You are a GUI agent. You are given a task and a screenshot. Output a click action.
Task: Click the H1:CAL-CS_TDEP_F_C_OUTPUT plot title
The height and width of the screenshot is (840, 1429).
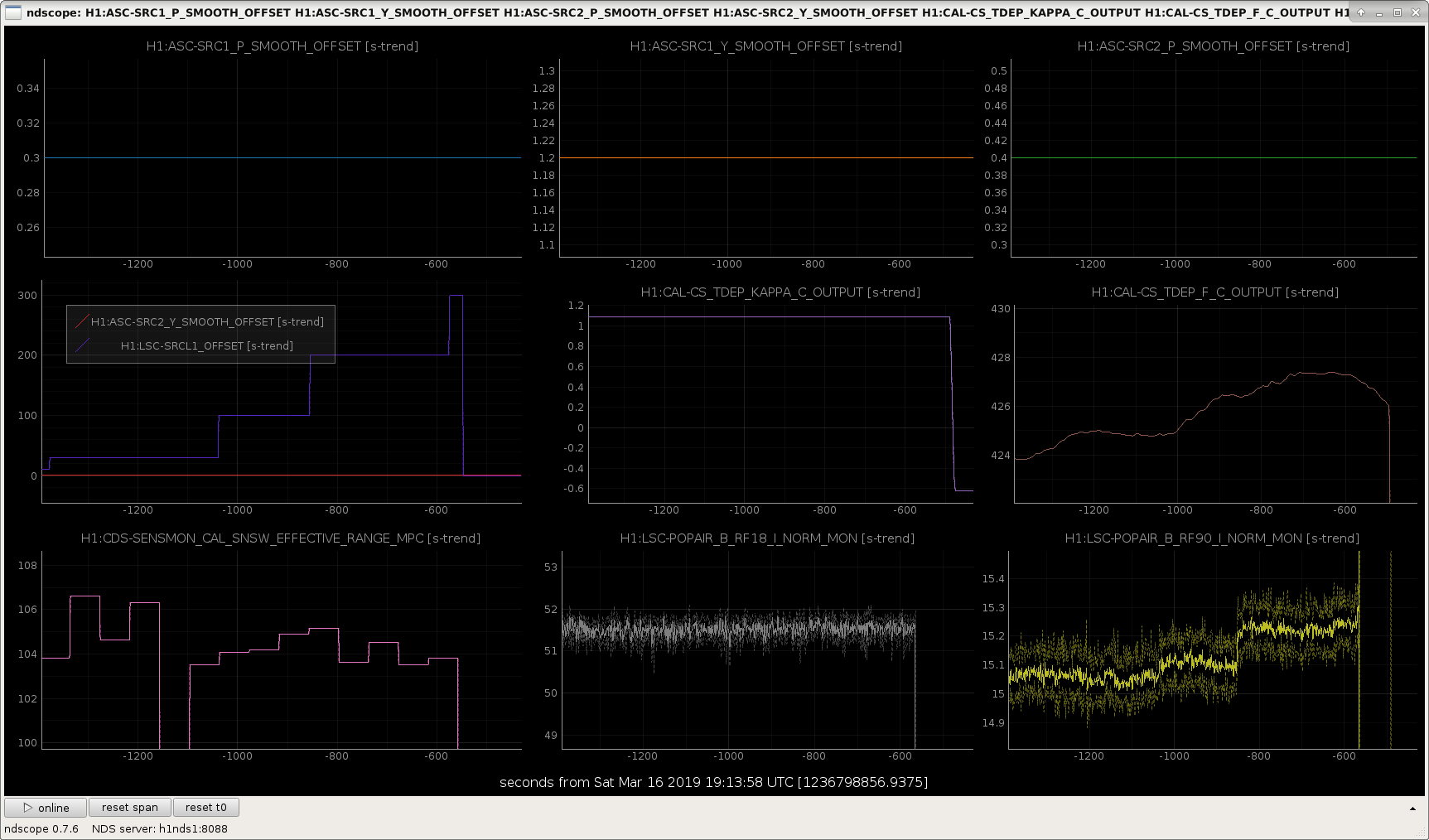point(1215,292)
